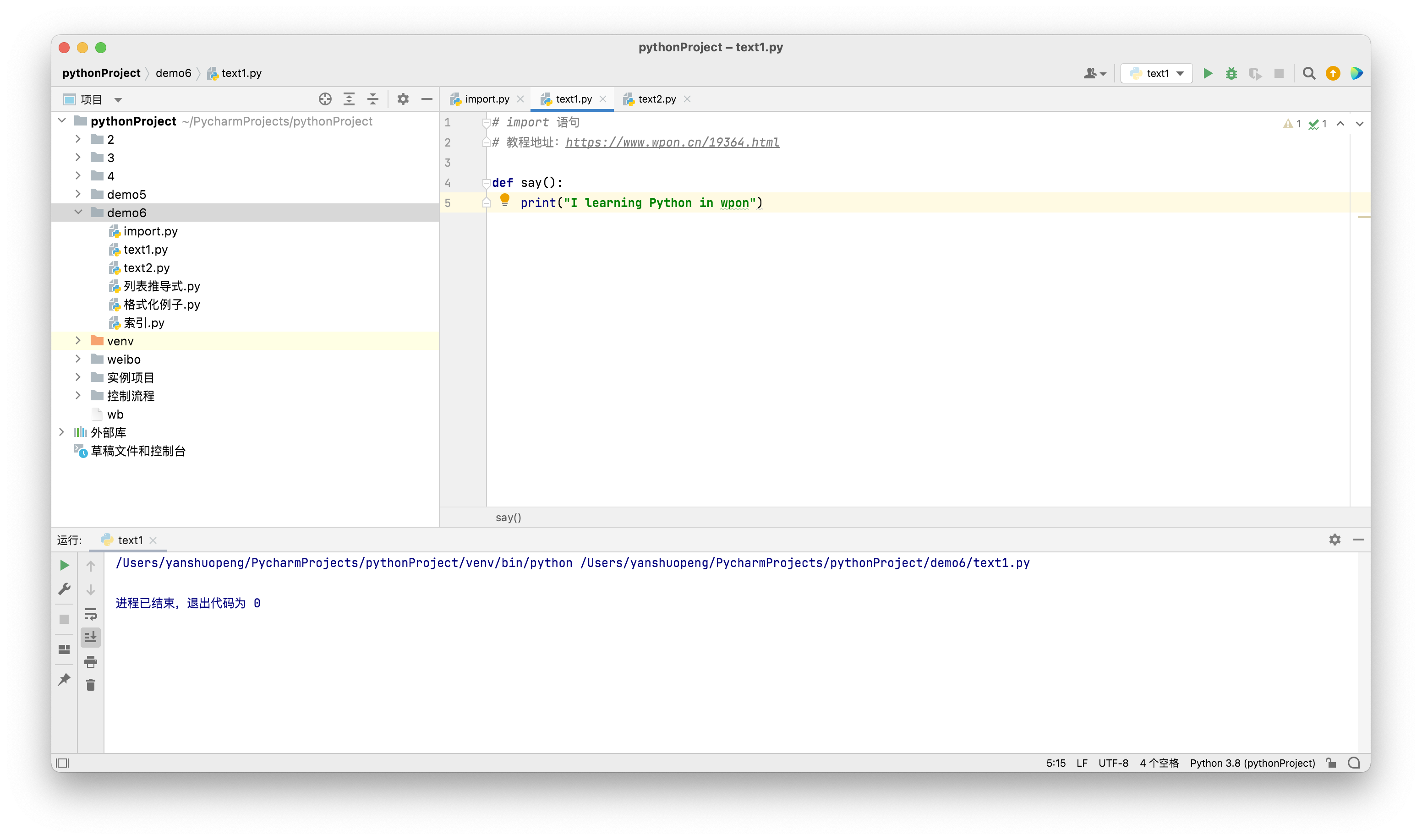Switch to the text2.py editor tab
The width and height of the screenshot is (1422, 840).
tap(656, 99)
